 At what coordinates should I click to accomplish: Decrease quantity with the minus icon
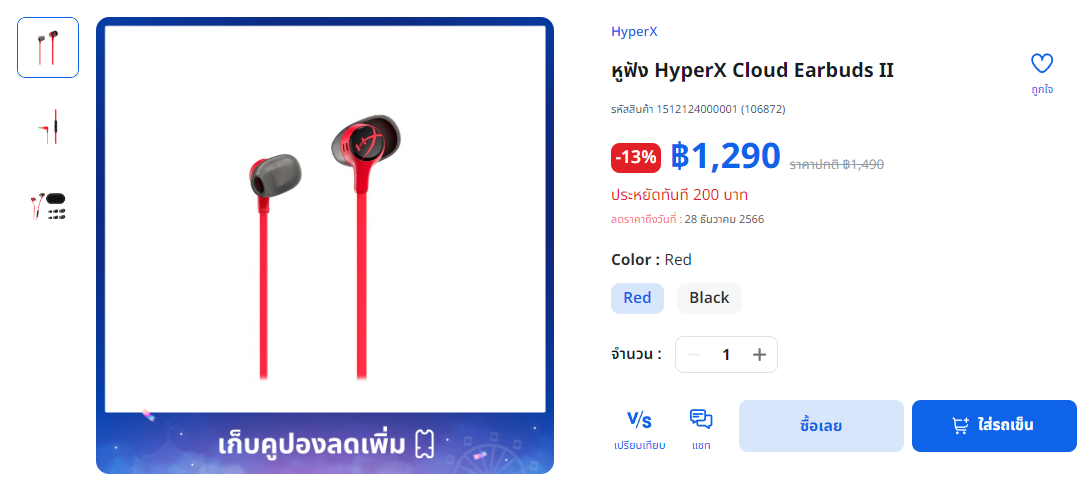click(693, 355)
